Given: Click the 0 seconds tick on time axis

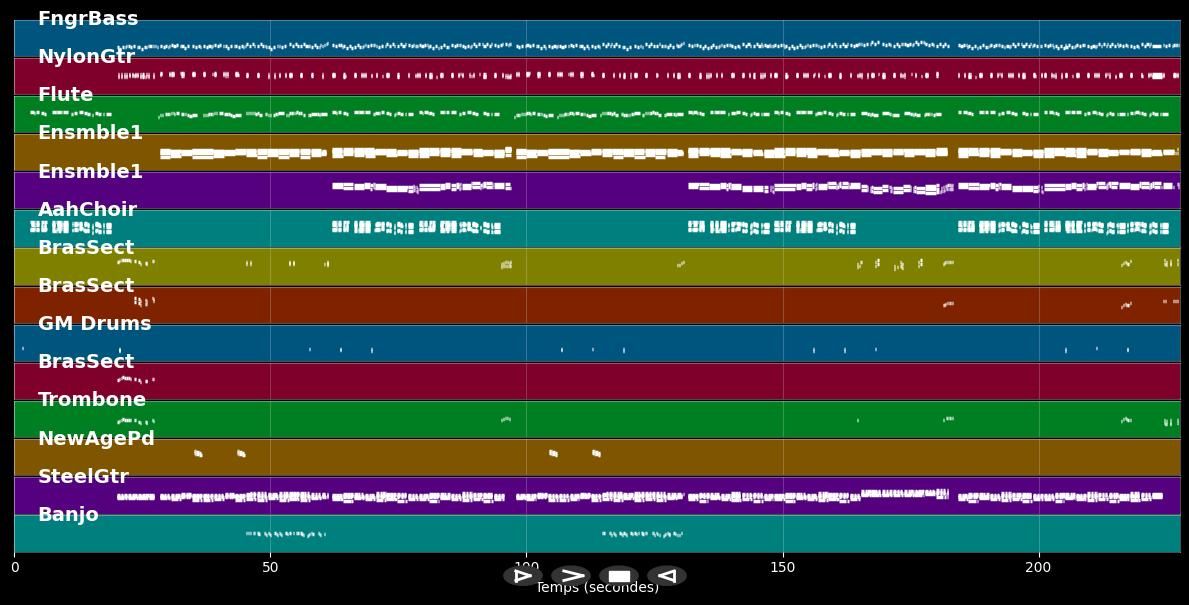Looking at the screenshot, I should 14,568.
